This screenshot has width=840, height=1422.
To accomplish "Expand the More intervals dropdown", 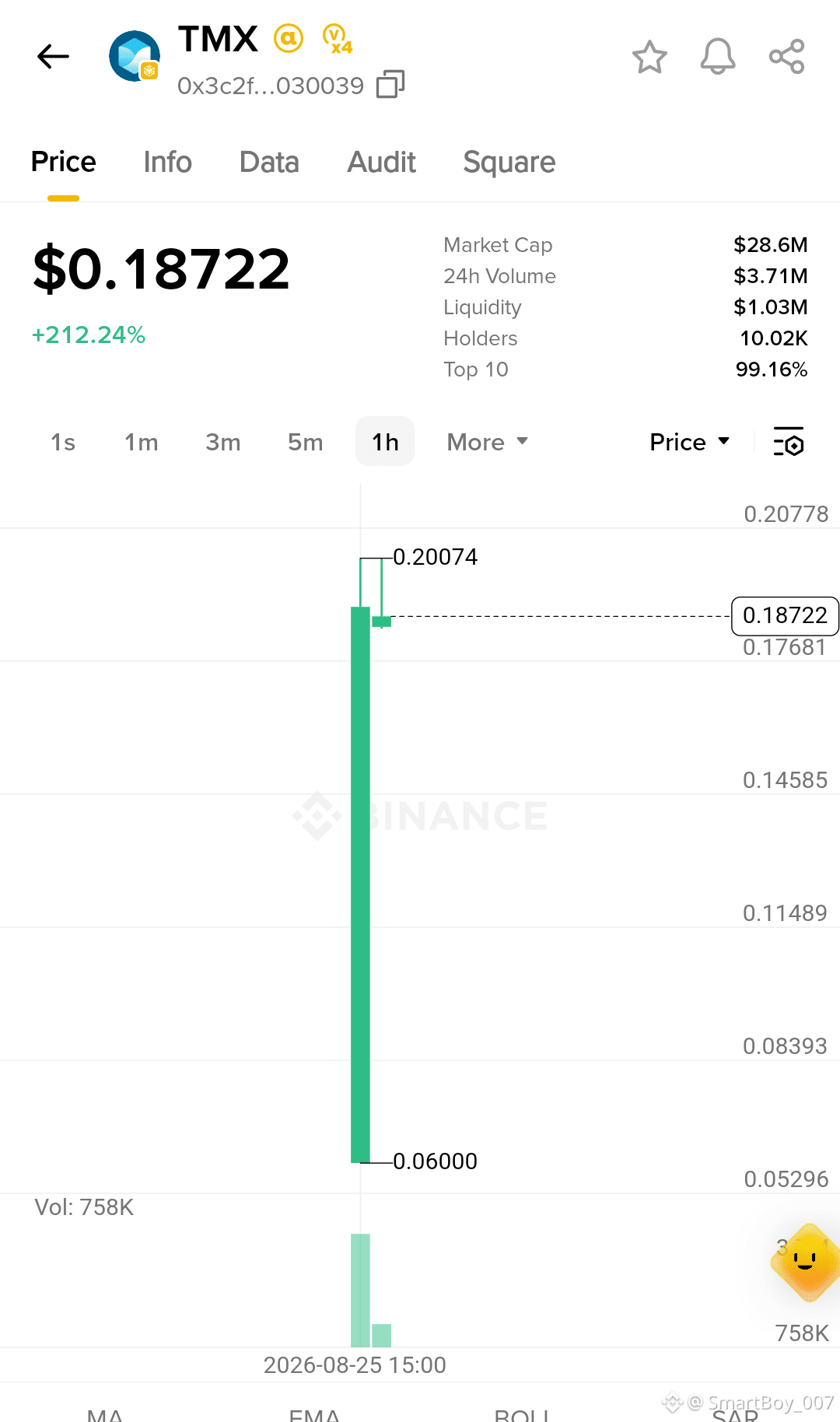I will [x=488, y=442].
